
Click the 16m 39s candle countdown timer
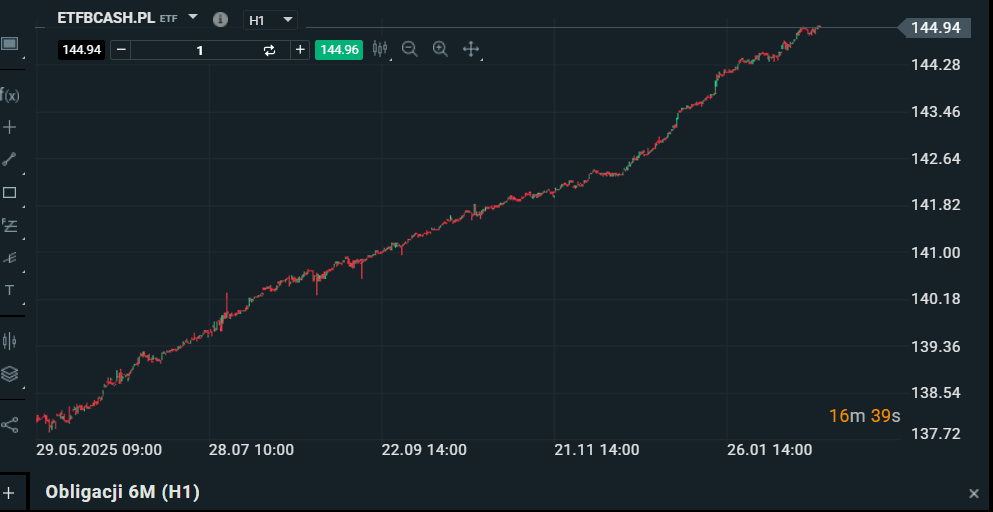(x=864, y=416)
